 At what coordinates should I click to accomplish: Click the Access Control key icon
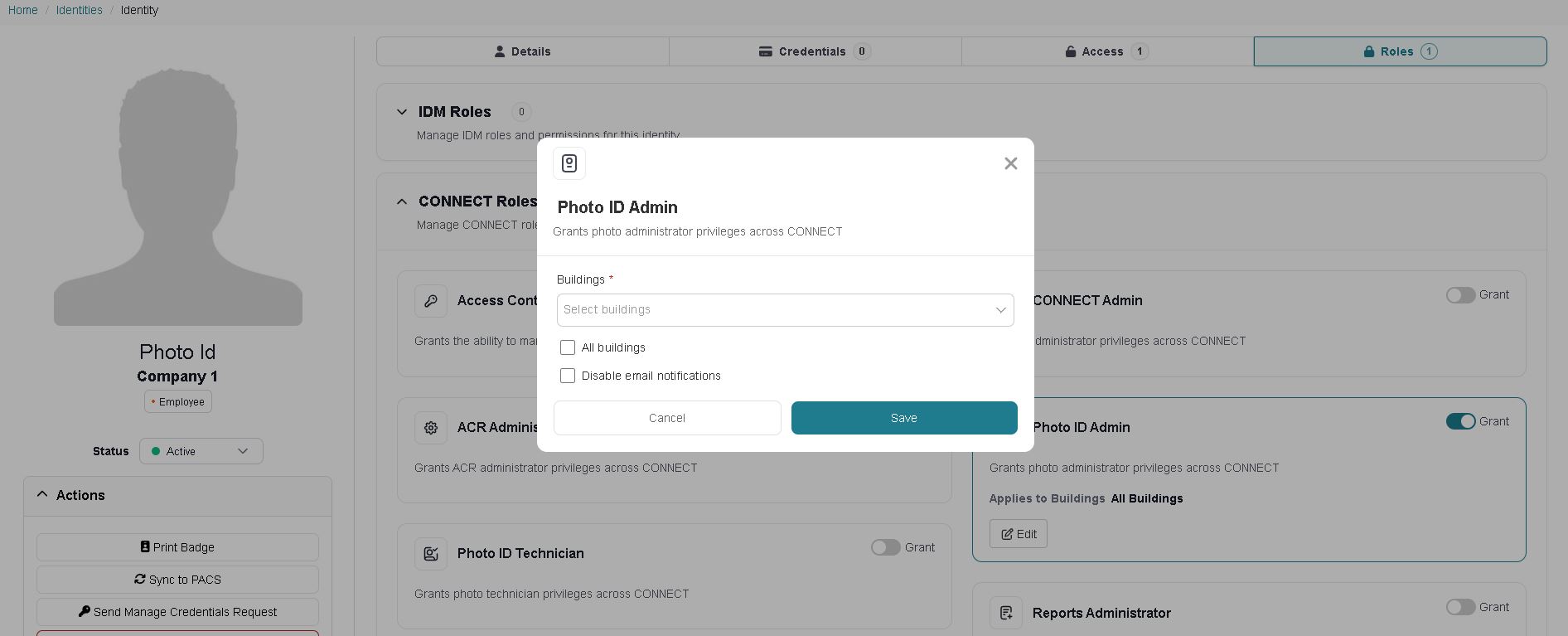pos(431,301)
